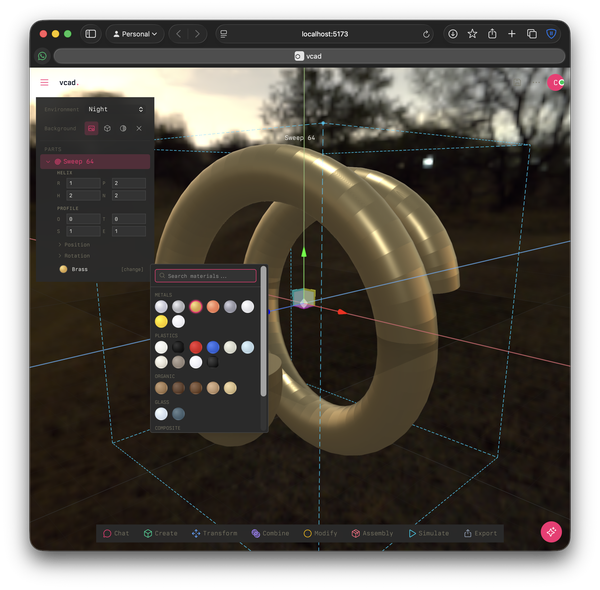The height and width of the screenshot is (590, 600).
Task: Open the Environment dropdown showing Night
Action: [116, 109]
